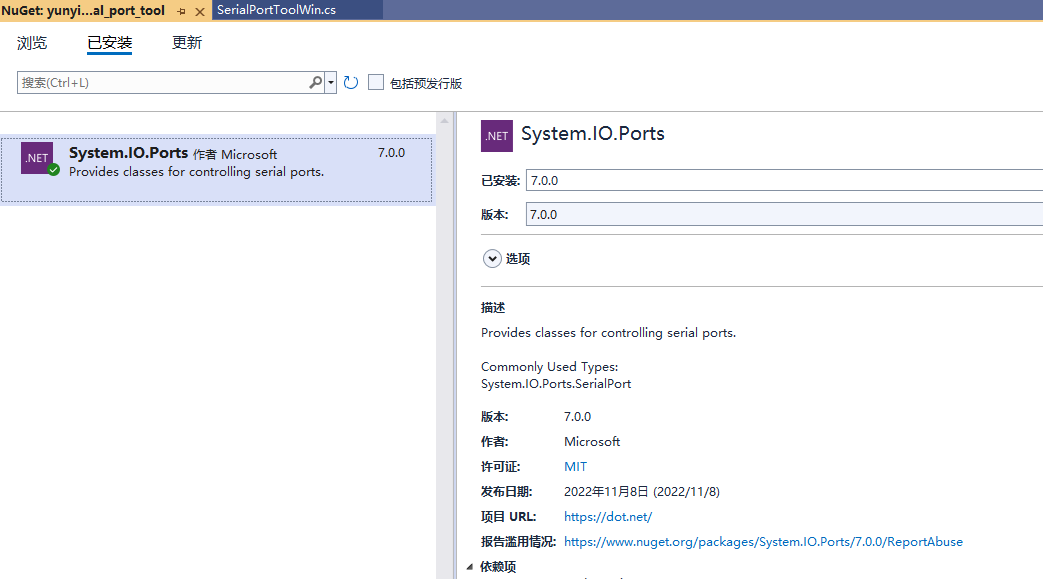Click the .NET package icon in list
Viewport: 1043px width, 579px height.
point(37,158)
